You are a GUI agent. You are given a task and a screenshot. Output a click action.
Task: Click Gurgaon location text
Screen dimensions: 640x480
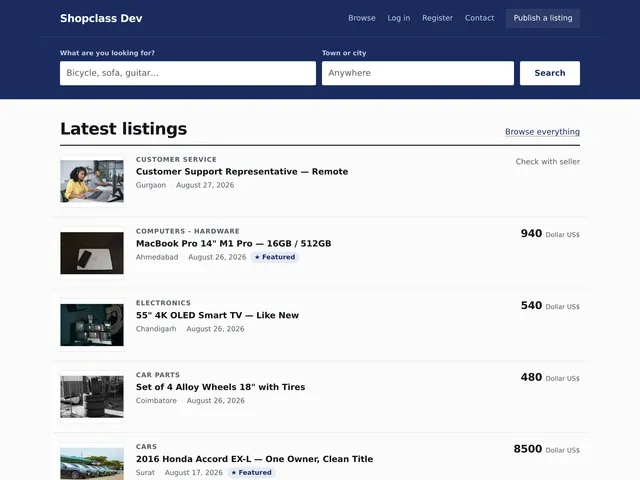point(151,185)
